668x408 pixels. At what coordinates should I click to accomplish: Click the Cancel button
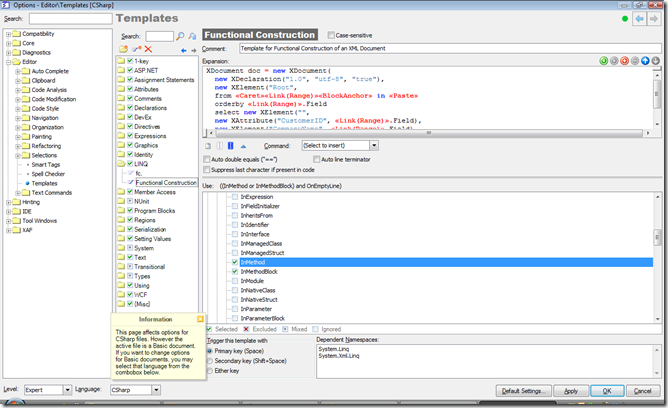coord(642,391)
